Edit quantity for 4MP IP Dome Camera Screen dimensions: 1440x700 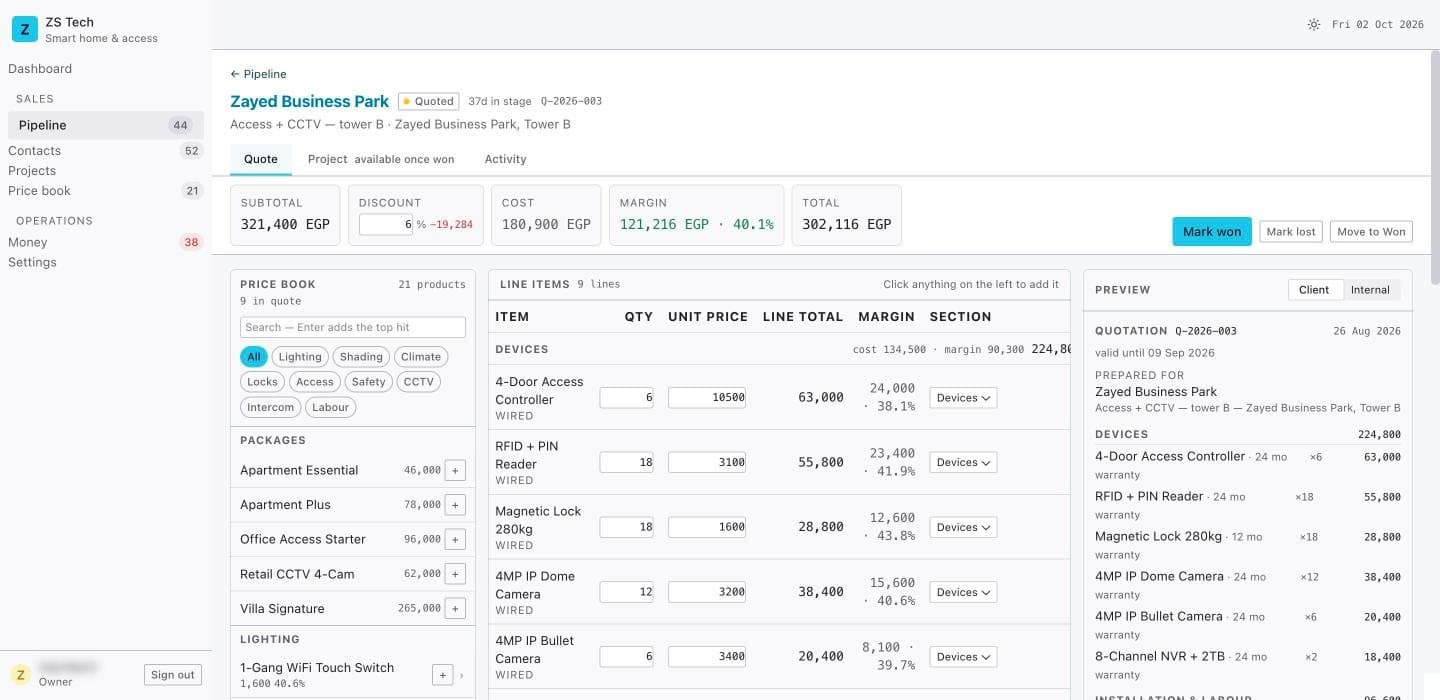(628, 592)
